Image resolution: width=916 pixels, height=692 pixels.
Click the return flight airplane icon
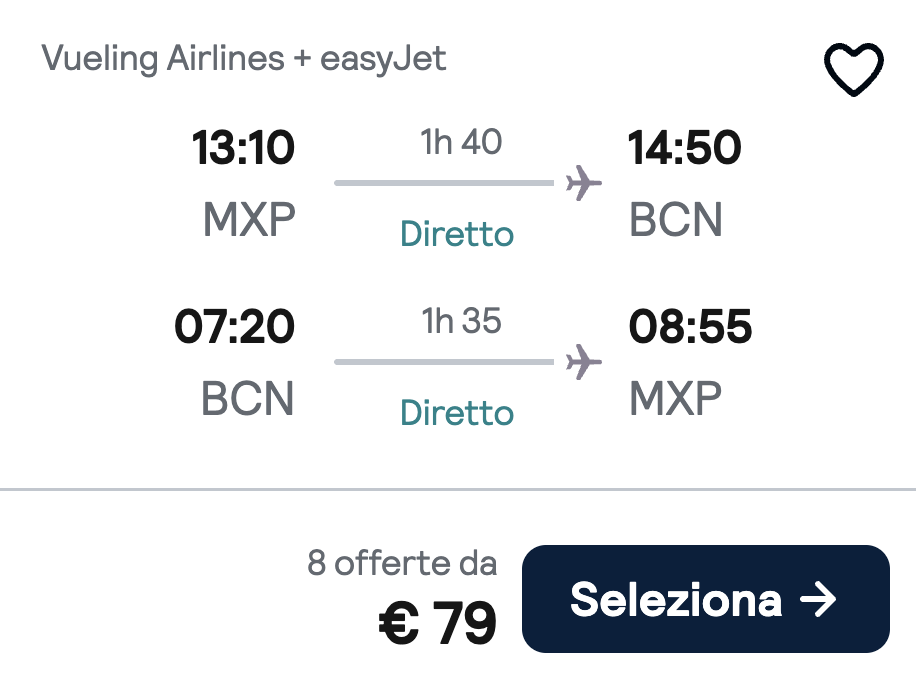[584, 361]
